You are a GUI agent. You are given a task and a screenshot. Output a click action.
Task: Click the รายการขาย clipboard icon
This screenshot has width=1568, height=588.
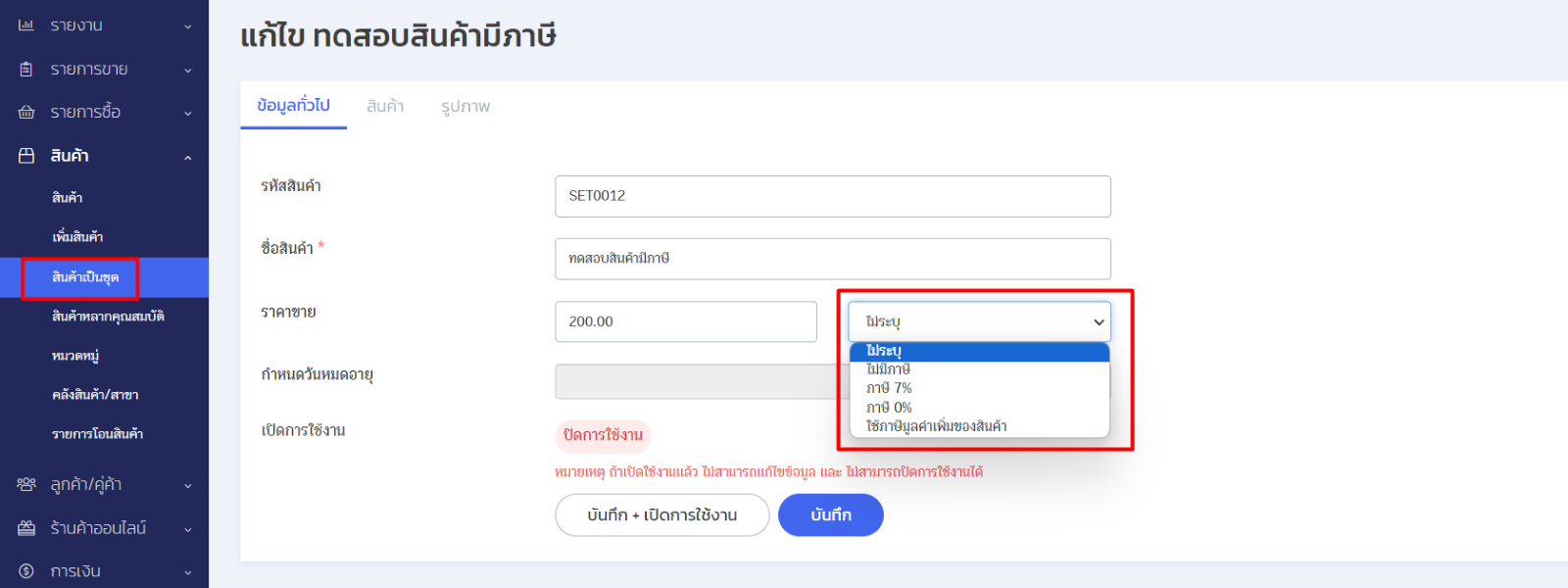[x=26, y=70]
